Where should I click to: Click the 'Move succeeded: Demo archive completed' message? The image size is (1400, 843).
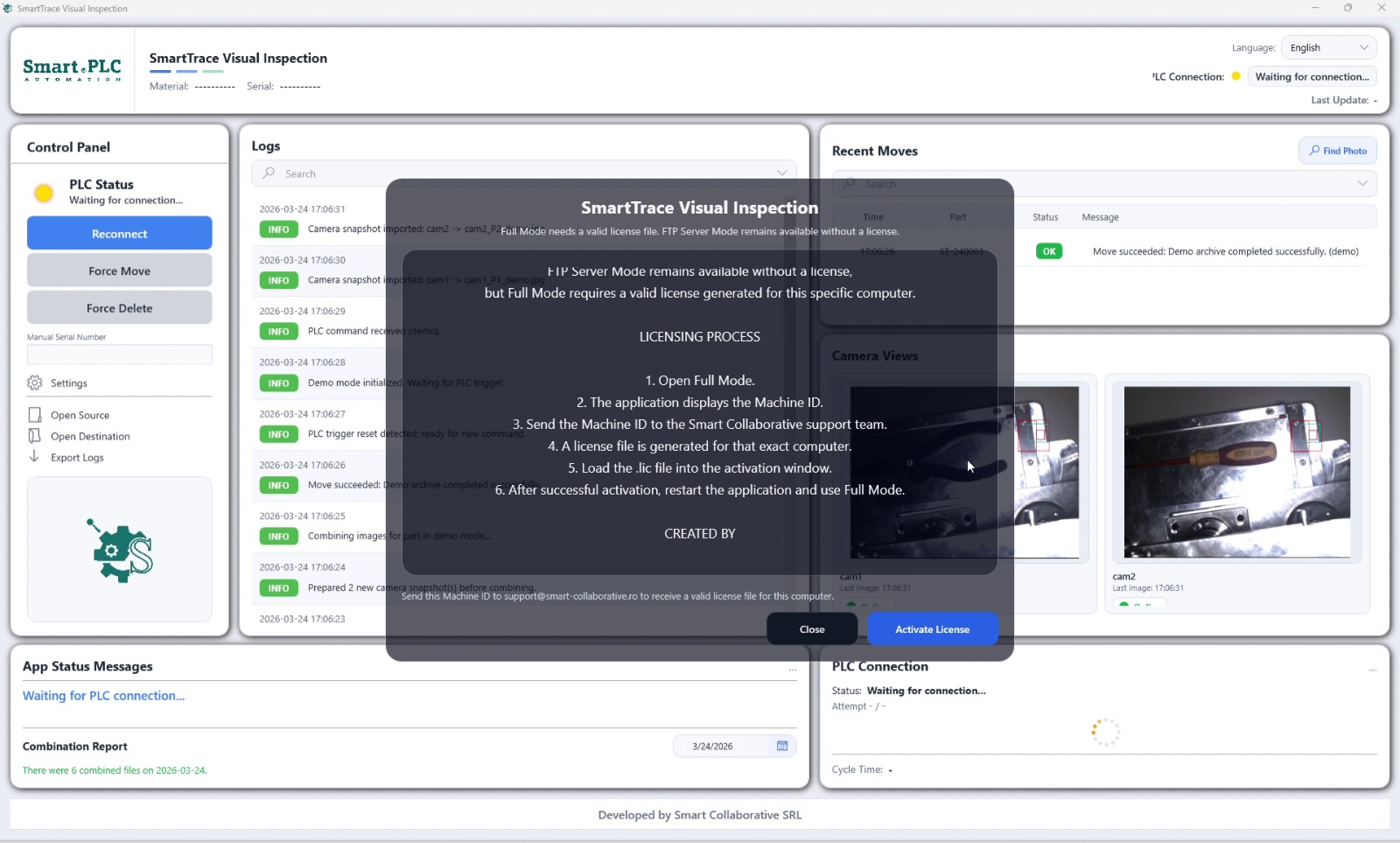[x=1225, y=251]
